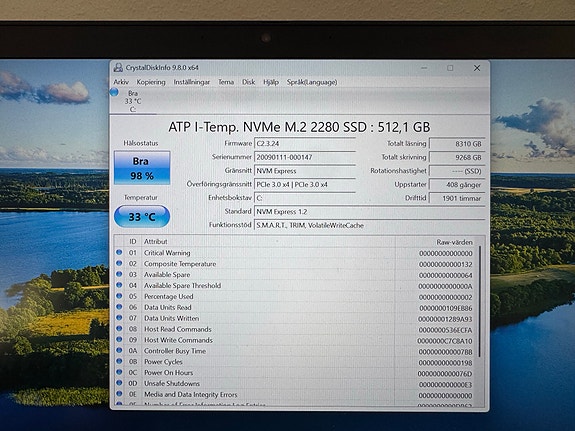Click the Bra 98 % health status button

142,168
